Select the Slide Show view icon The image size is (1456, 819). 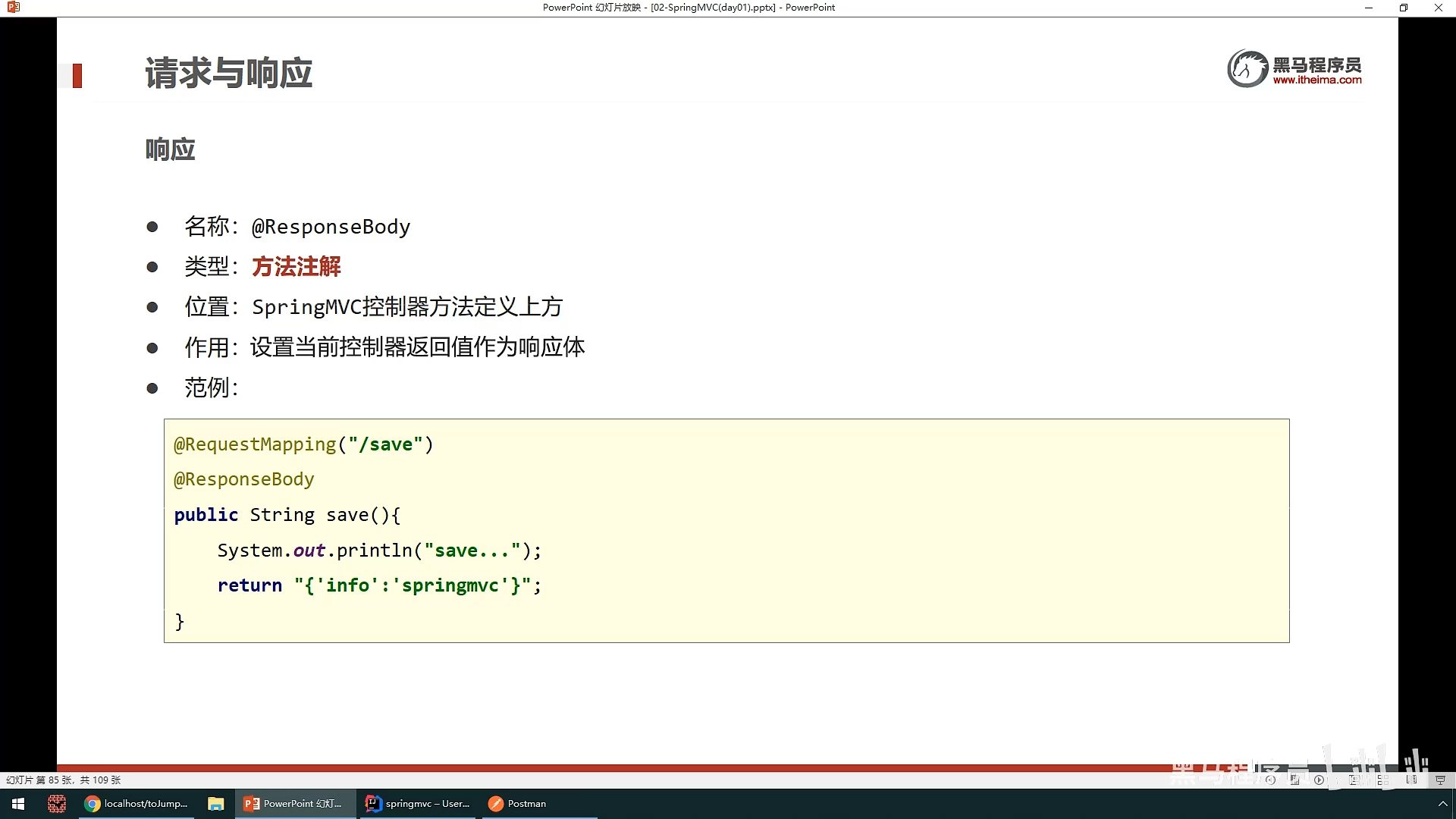point(1440,780)
